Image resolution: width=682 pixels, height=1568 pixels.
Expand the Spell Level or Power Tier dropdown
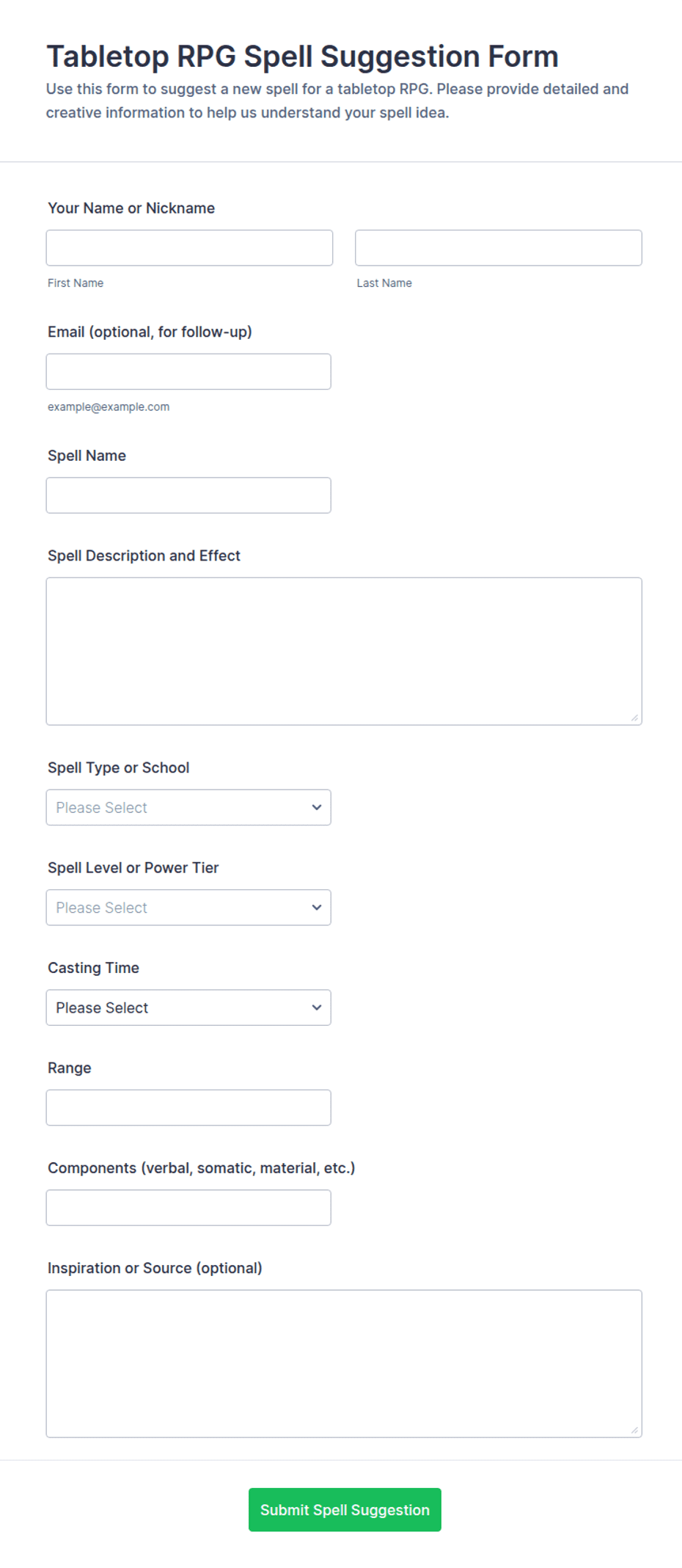point(188,908)
